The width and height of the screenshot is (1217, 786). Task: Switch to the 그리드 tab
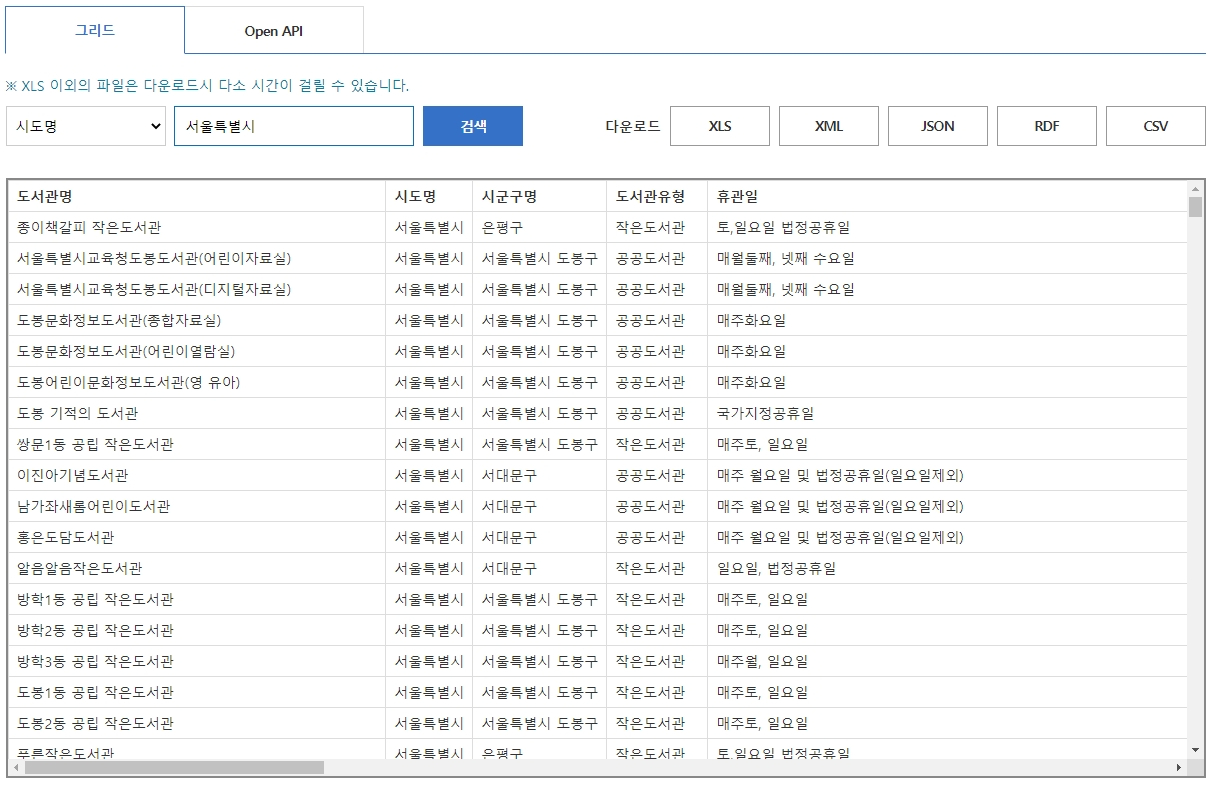click(x=95, y=30)
